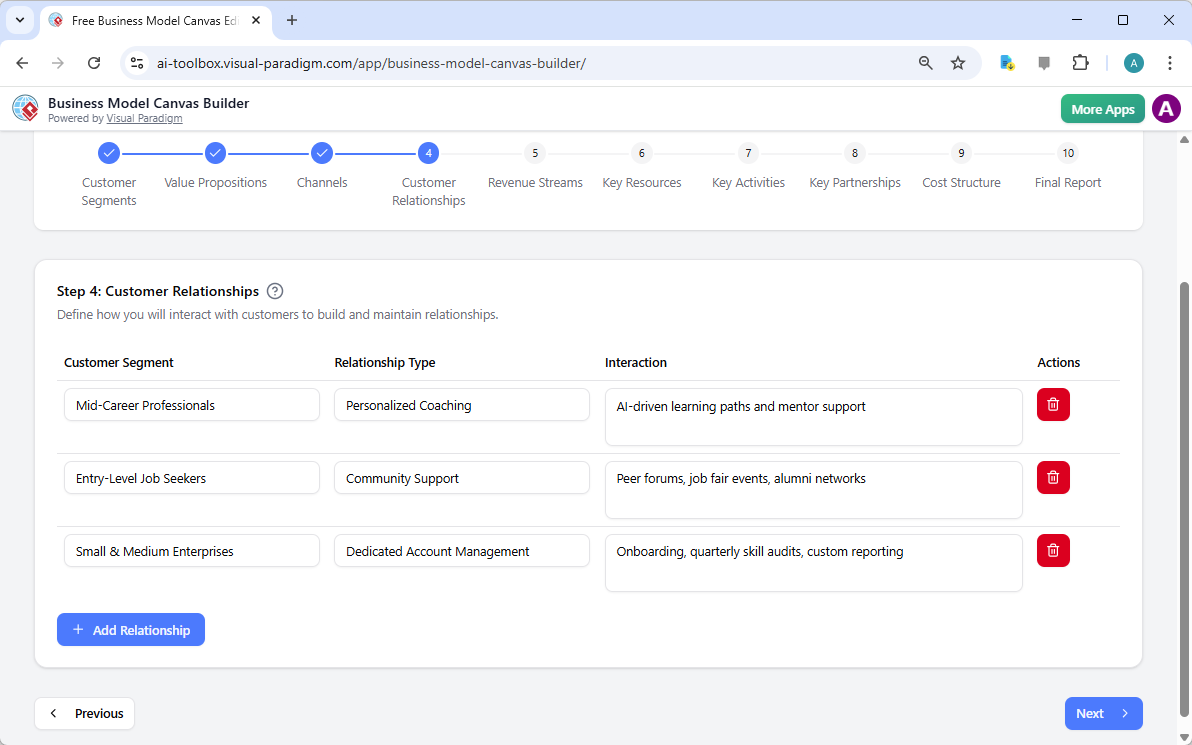Open the zoom lens icon in the address bar
The height and width of the screenshot is (745, 1192).
[925, 62]
